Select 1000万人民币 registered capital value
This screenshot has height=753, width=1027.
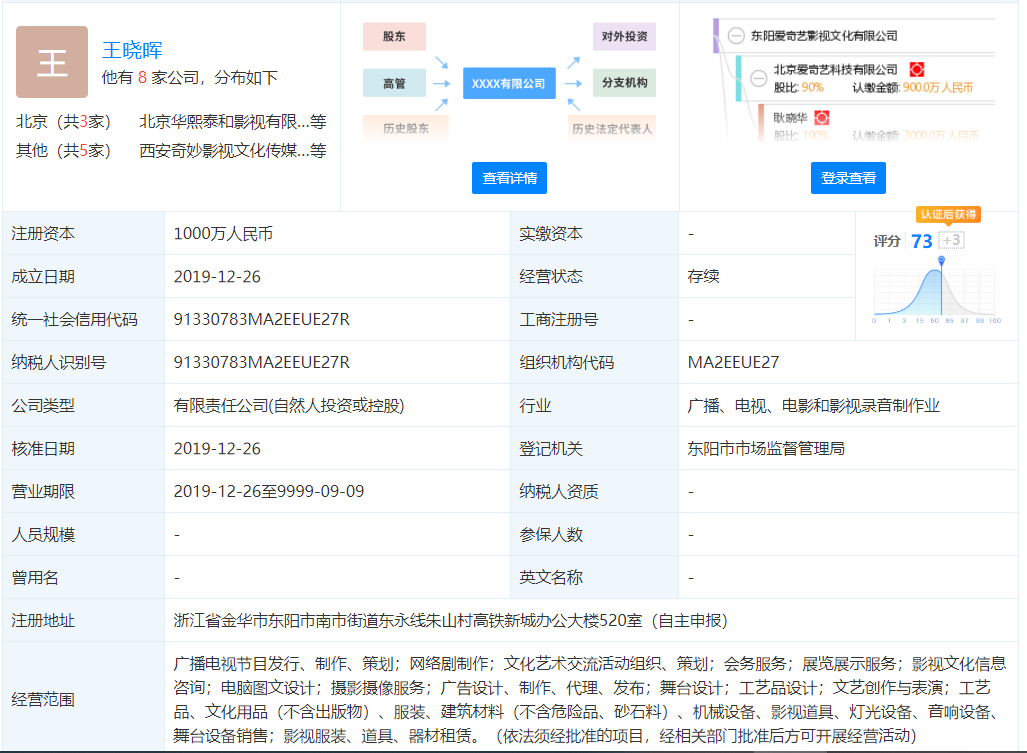pyautogui.click(x=223, y=234)
